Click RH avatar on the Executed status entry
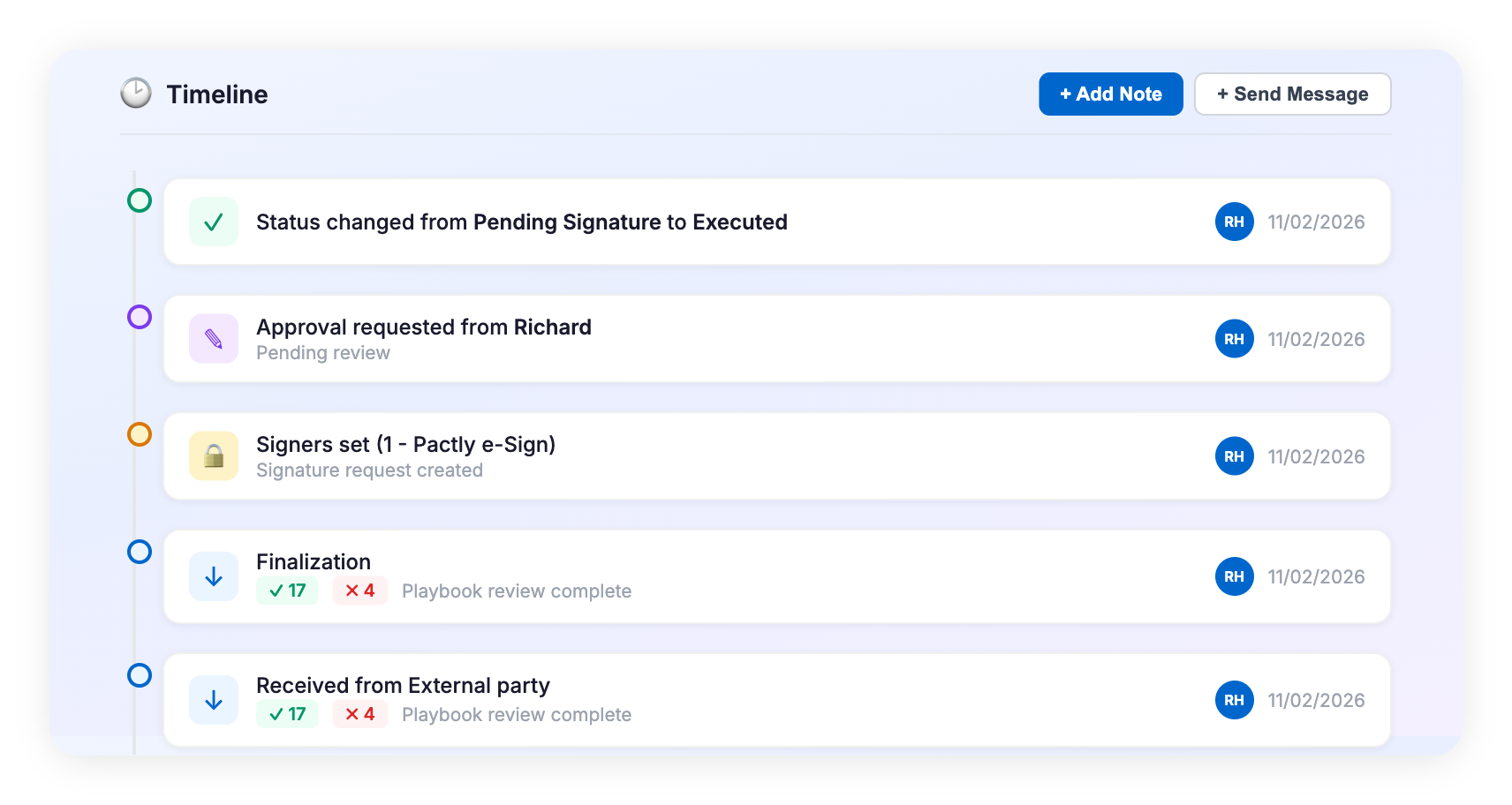 point(1234,222)
